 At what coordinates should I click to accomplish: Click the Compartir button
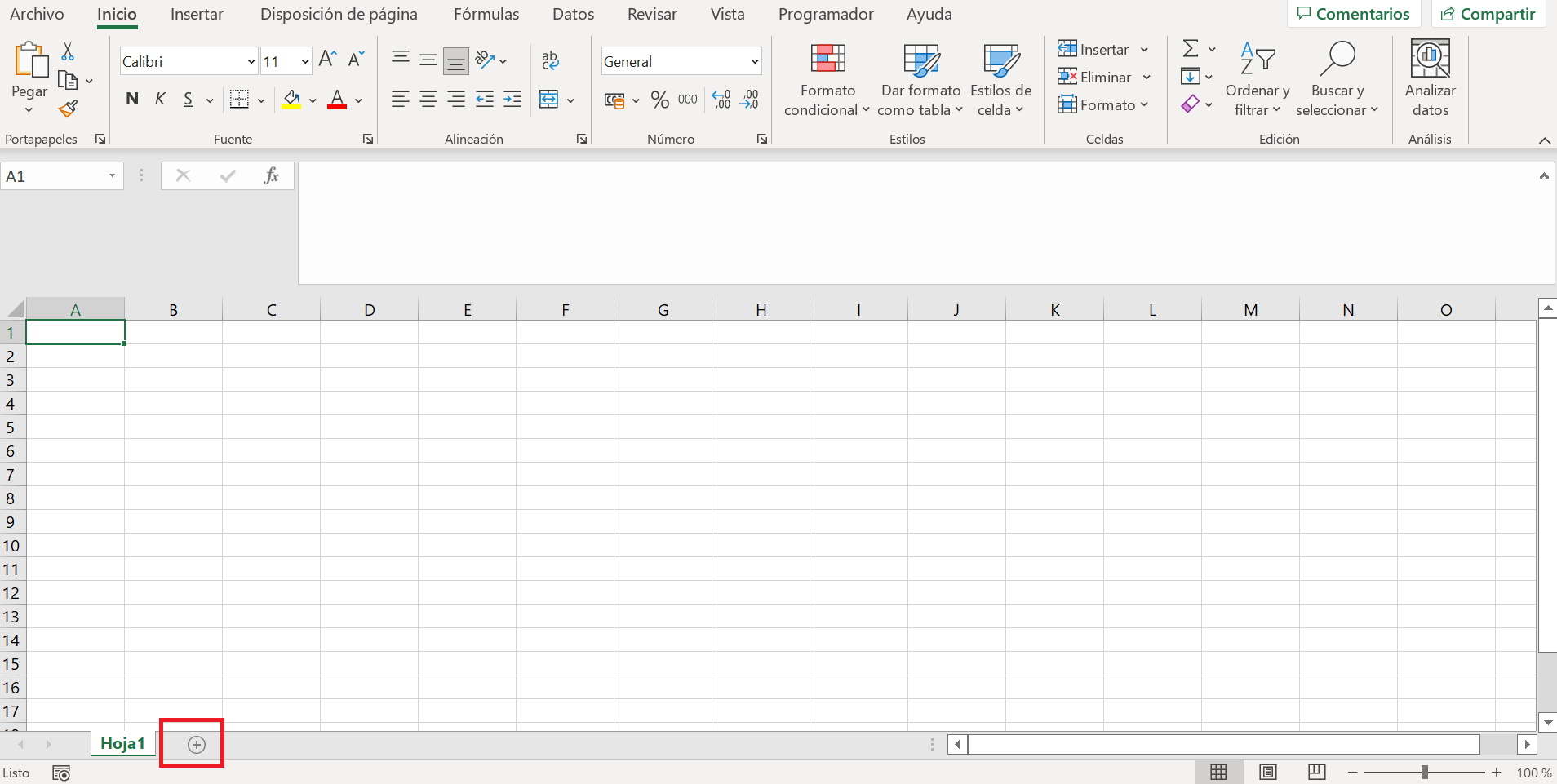click(1488, 14)
